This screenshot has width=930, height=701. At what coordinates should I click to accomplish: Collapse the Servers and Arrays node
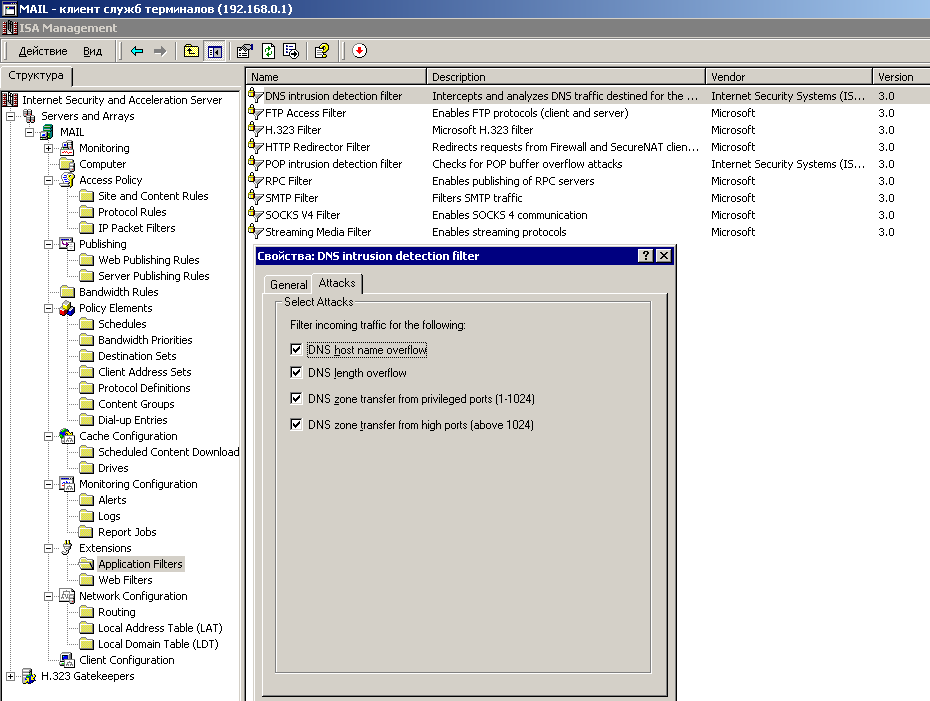tap(10, 116)
